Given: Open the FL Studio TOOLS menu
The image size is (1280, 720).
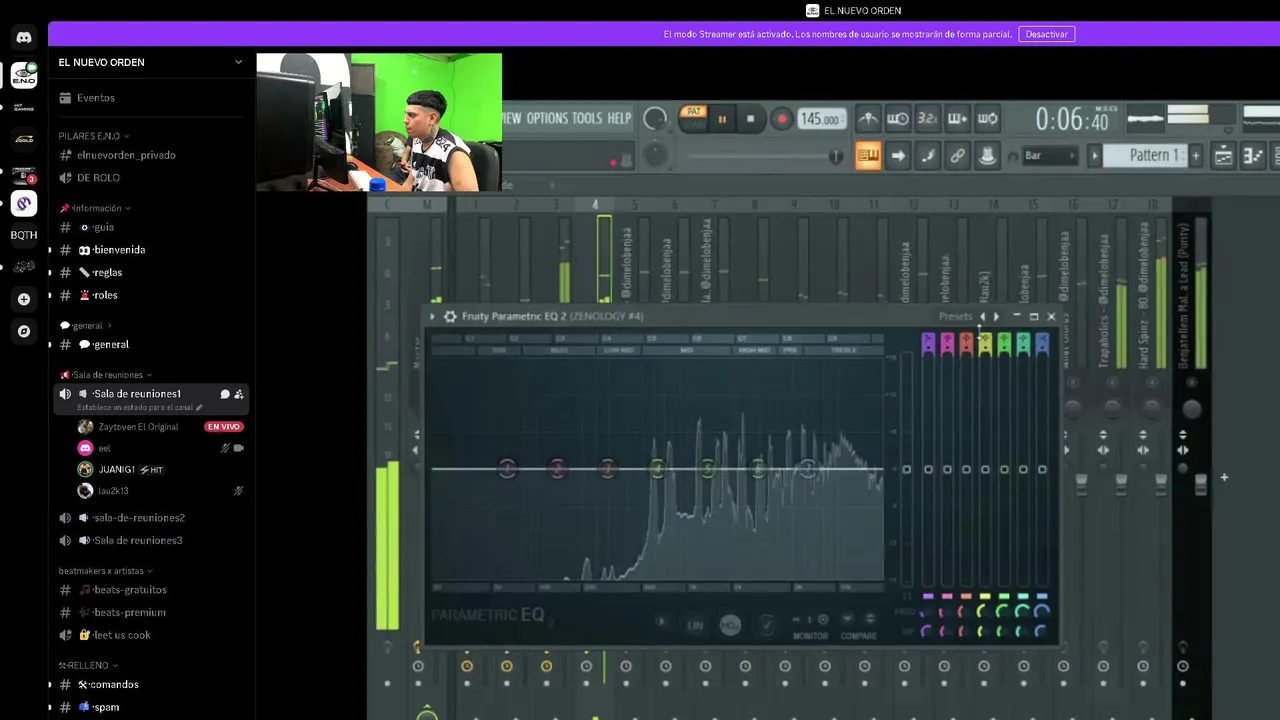Looking at the screenshot, I should coord(587,118).
